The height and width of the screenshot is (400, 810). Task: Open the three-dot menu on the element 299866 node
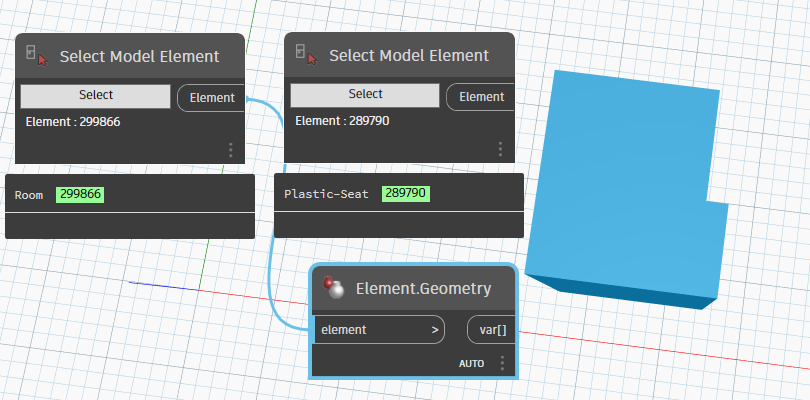[231, 150]
